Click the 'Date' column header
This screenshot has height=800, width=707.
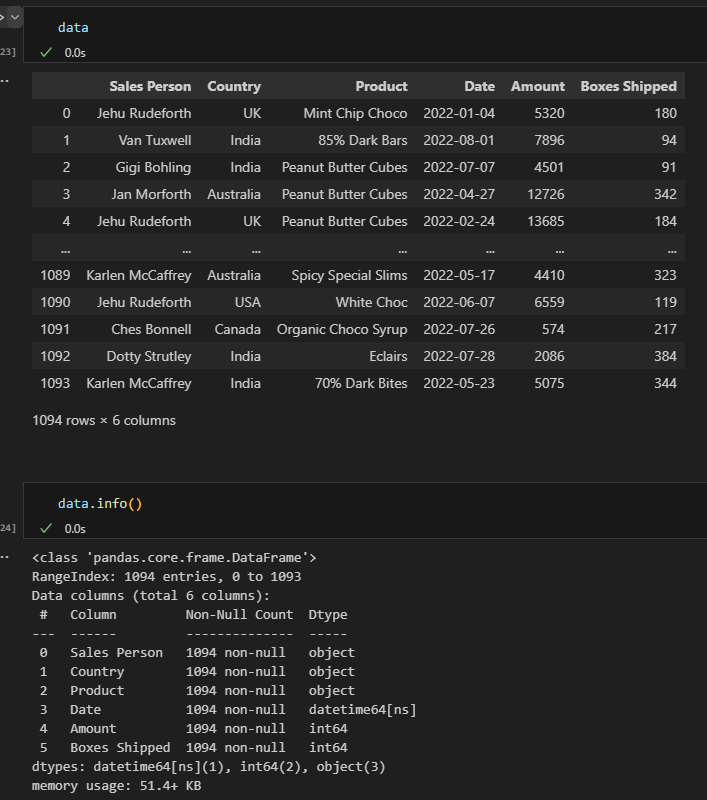pos(479,86)
